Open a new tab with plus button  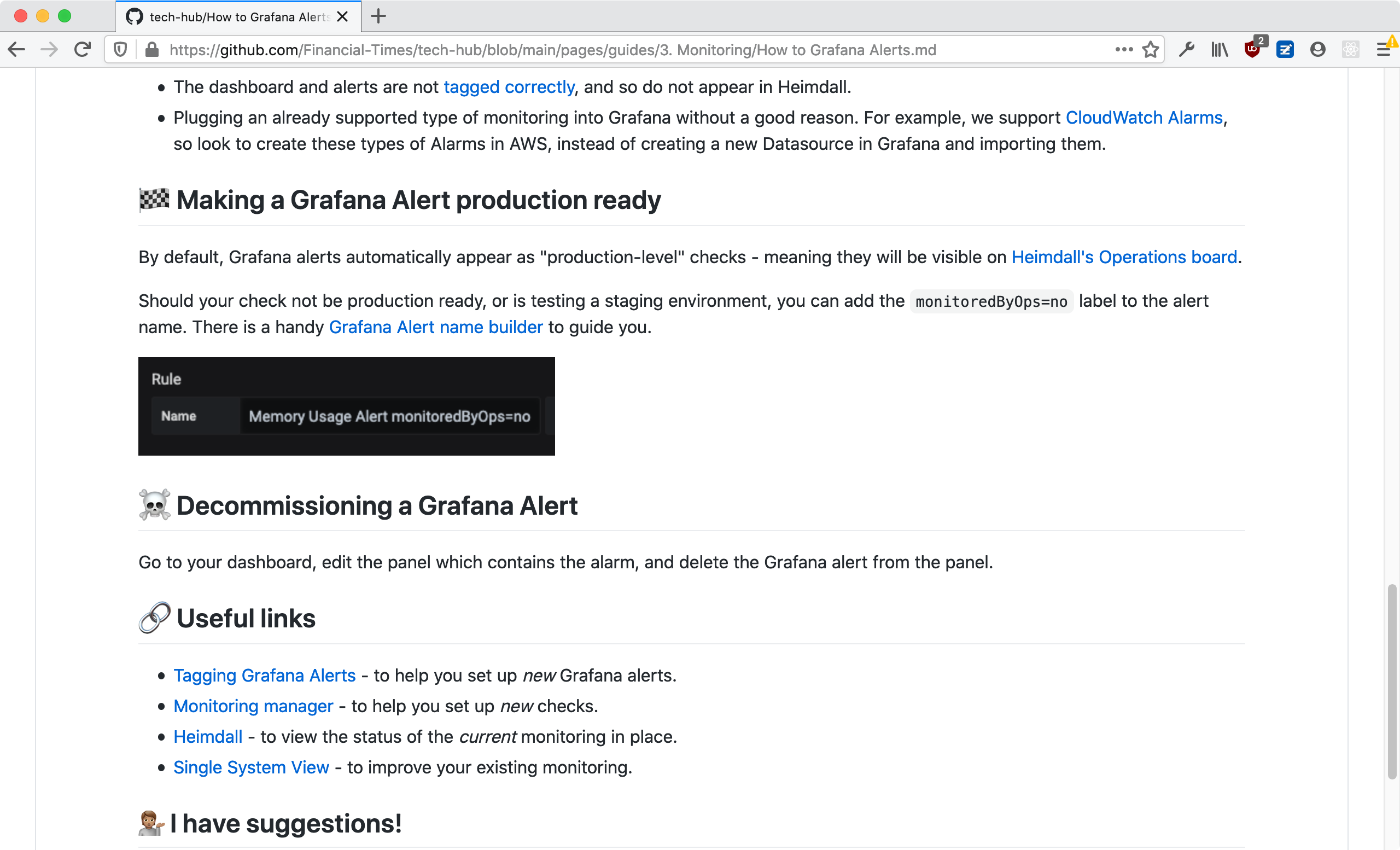tap(378, 16)
